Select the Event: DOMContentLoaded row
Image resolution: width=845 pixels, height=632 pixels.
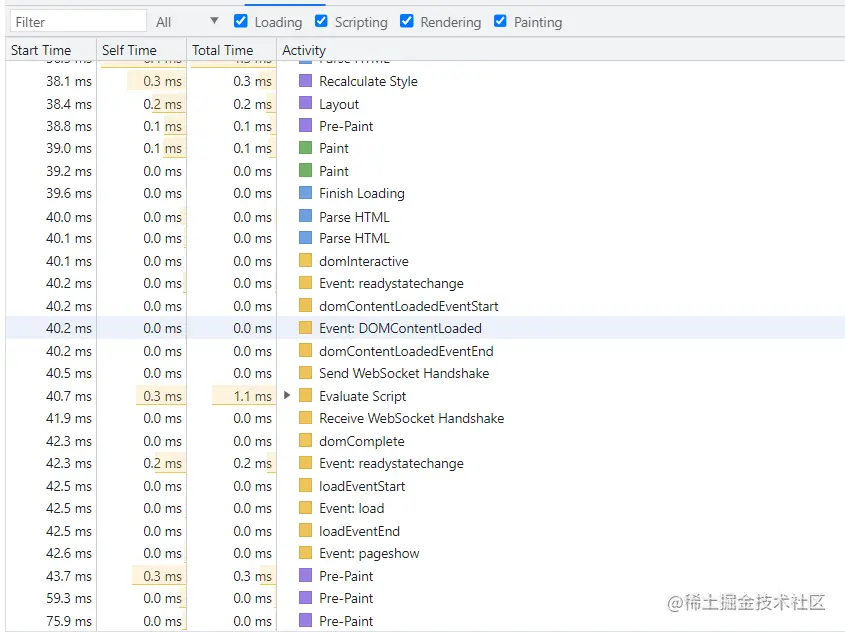pos(425,328)
